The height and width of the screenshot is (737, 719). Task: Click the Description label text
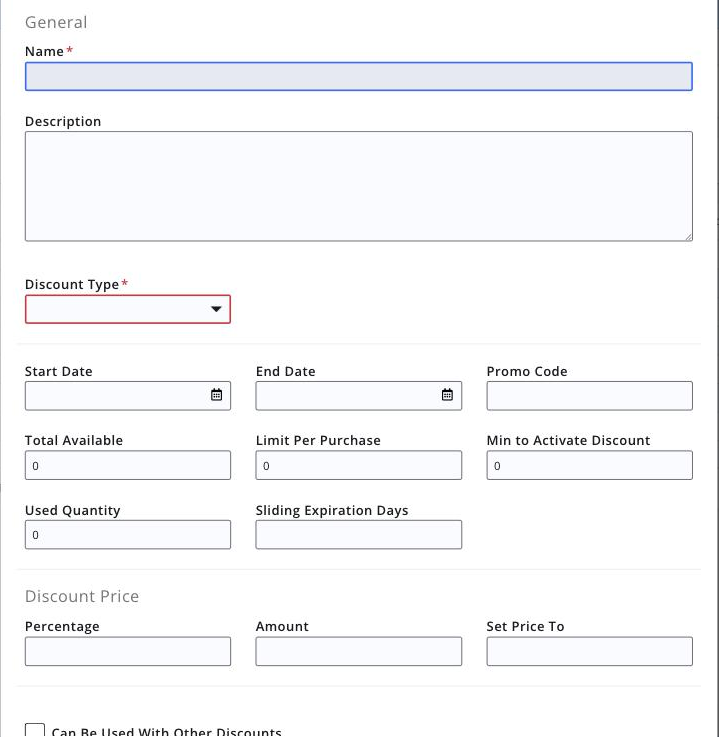pyautogui.click(x=63, y=121)
